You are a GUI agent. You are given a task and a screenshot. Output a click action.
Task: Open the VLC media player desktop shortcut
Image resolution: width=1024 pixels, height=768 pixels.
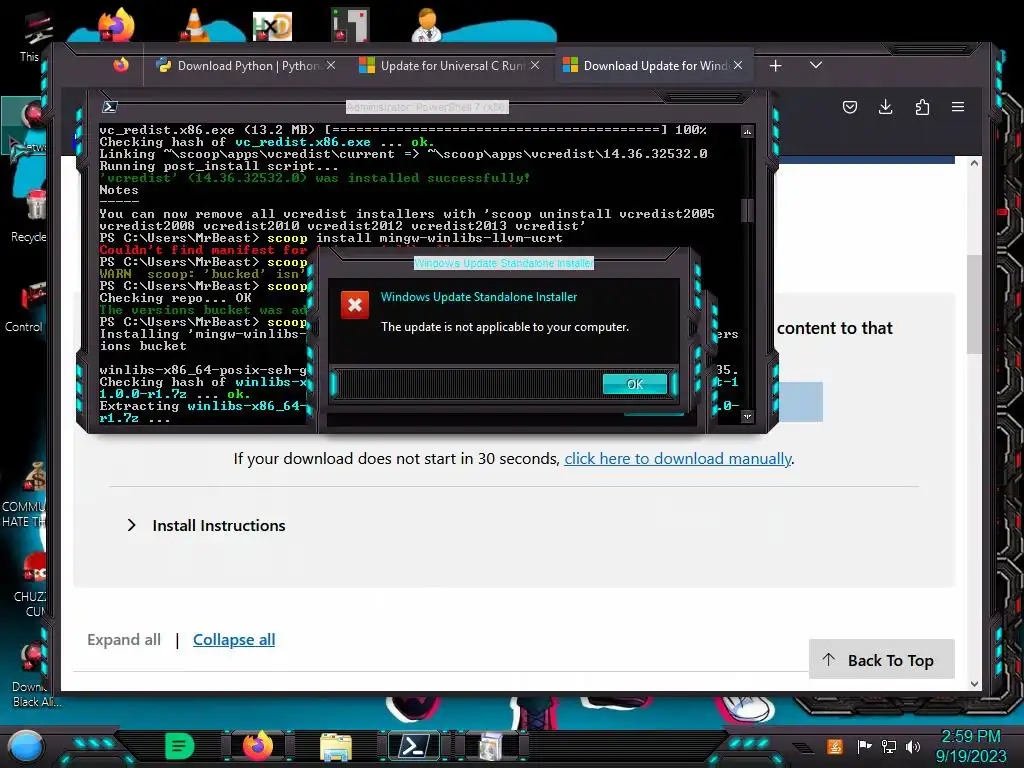(194, 25)
